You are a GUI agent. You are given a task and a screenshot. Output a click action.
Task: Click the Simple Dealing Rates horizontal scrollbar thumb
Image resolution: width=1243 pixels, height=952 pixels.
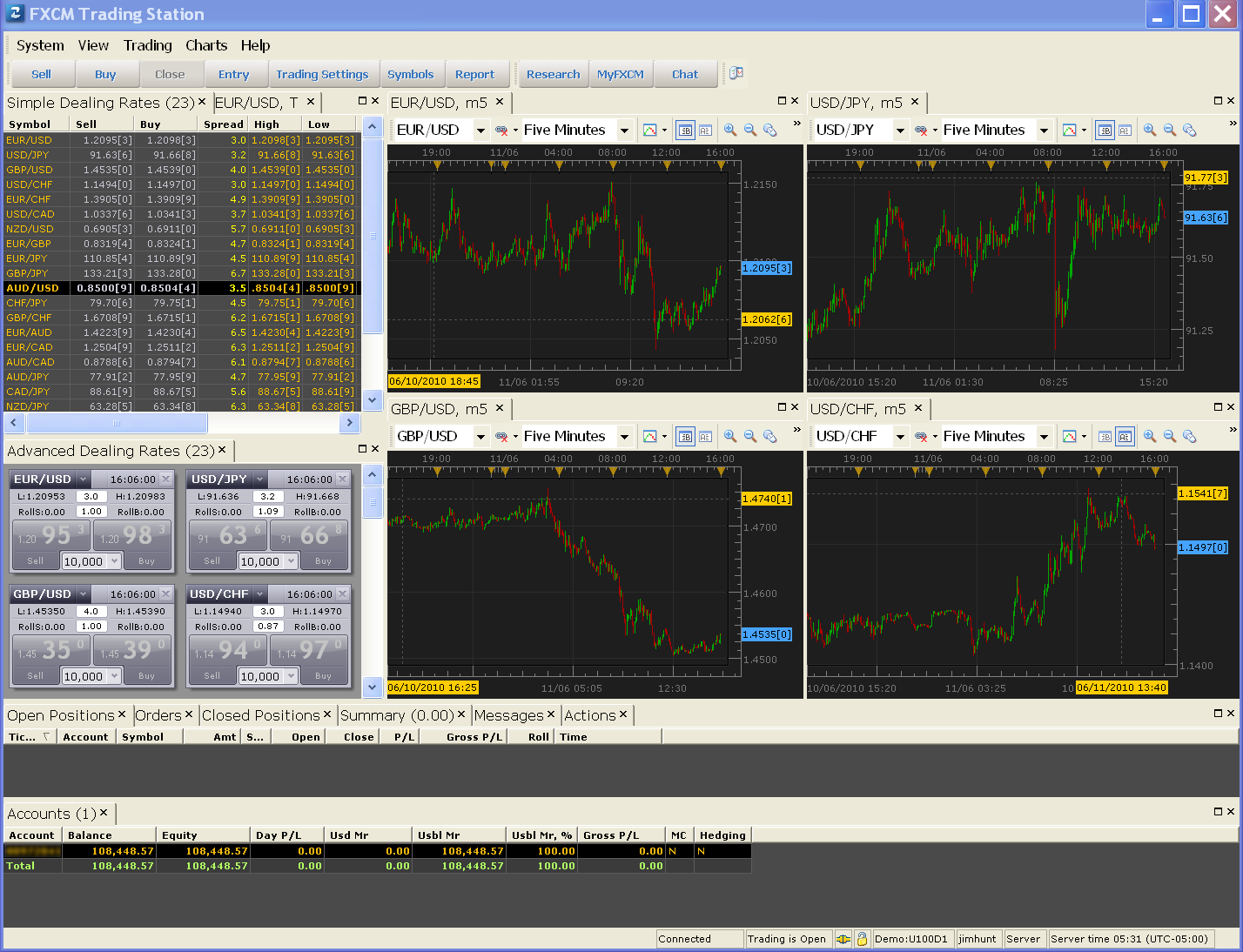[117, 423]
